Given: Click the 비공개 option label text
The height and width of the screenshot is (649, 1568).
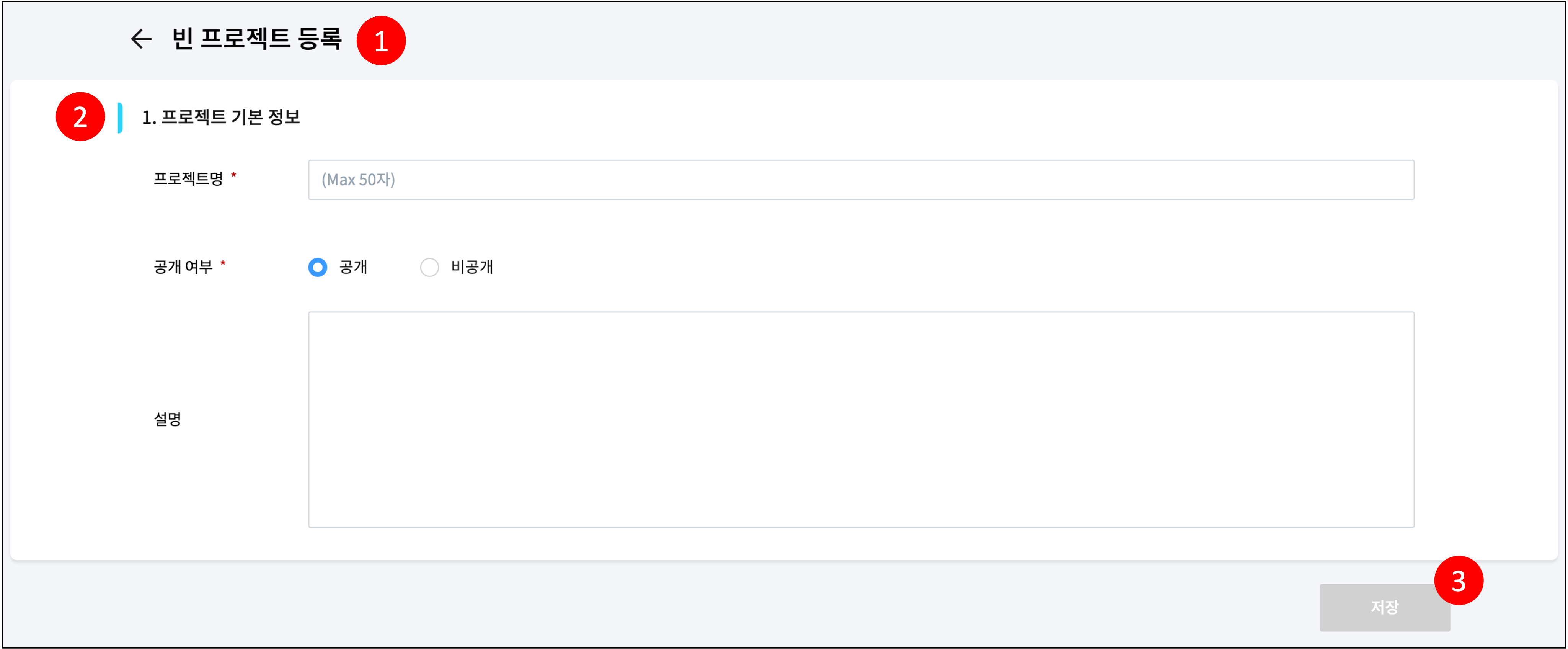Looking at the screenshot, I should click(x=472, y=267).
